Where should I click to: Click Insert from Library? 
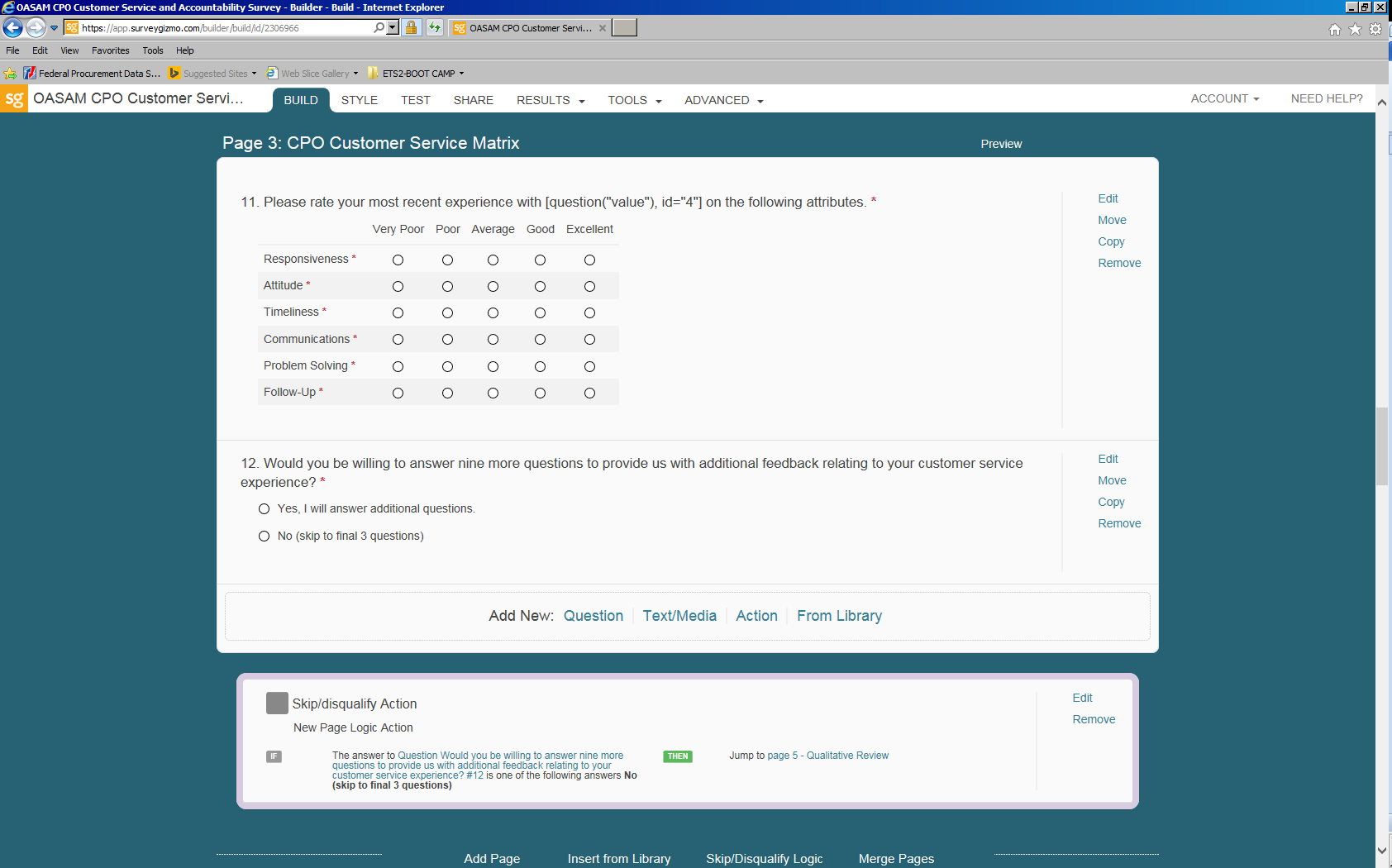pos(619,859)
